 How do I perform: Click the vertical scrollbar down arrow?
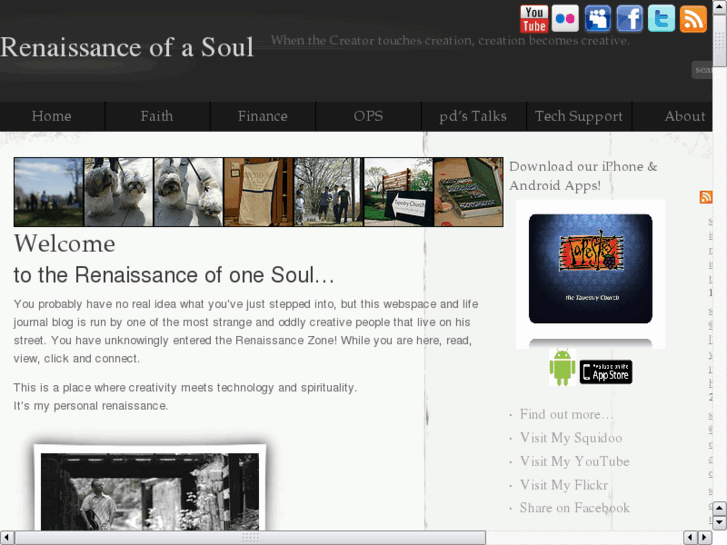click(720, 523)
